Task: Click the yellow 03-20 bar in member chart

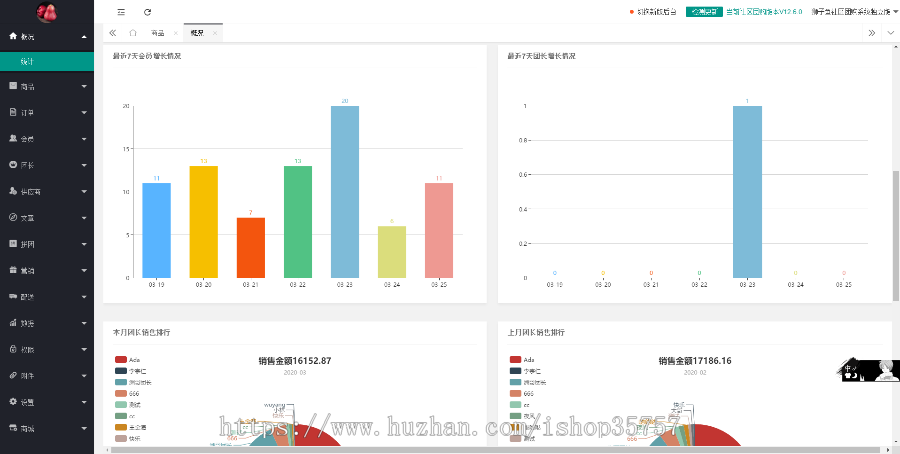Action: [x=203, y=222]
